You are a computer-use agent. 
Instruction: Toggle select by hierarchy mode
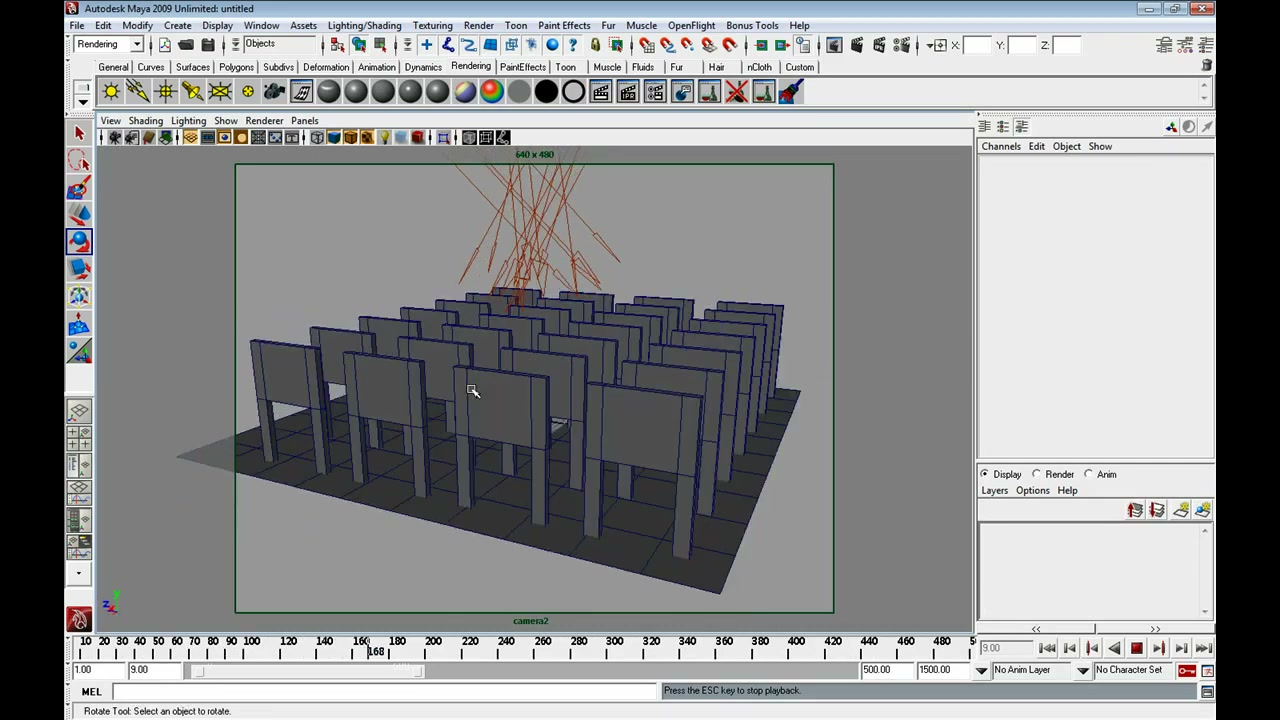pyautogui.click(x=337, y=45)
